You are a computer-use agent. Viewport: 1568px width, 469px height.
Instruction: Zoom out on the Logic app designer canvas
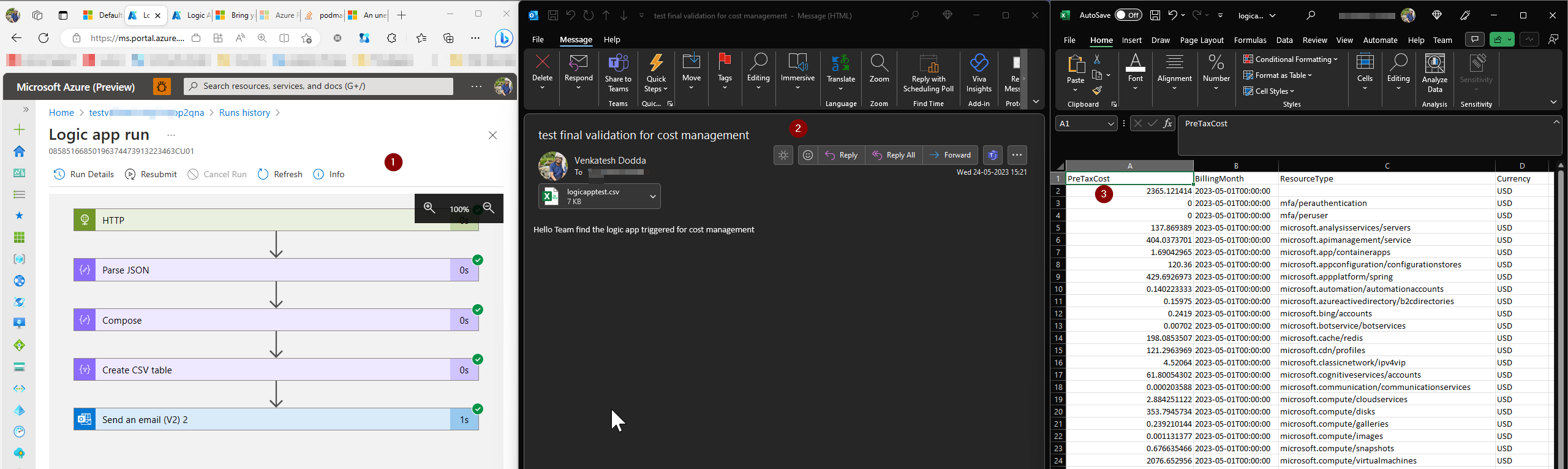point(489,208)
